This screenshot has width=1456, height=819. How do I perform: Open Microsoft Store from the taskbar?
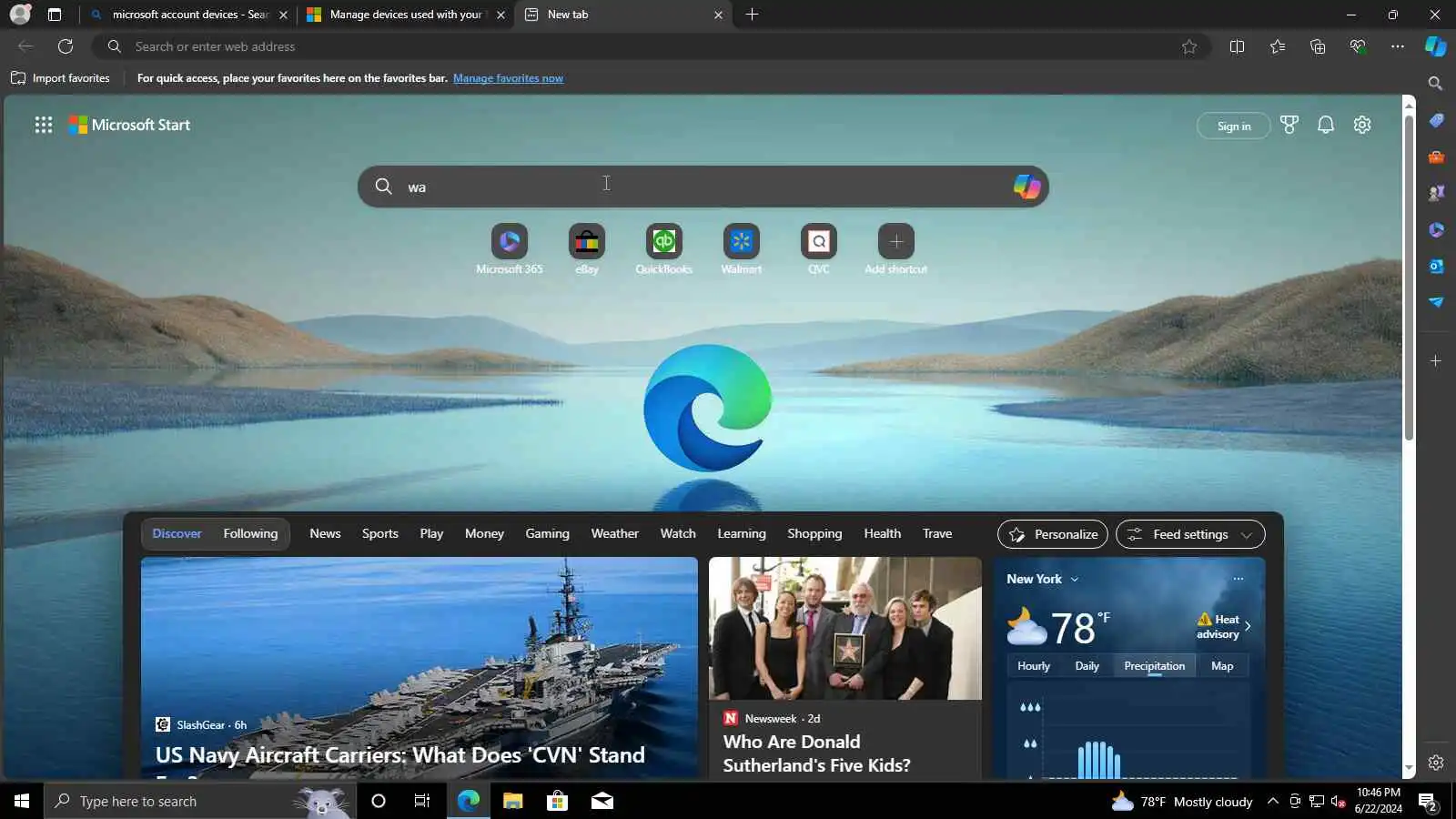click(x=557, y=801)
